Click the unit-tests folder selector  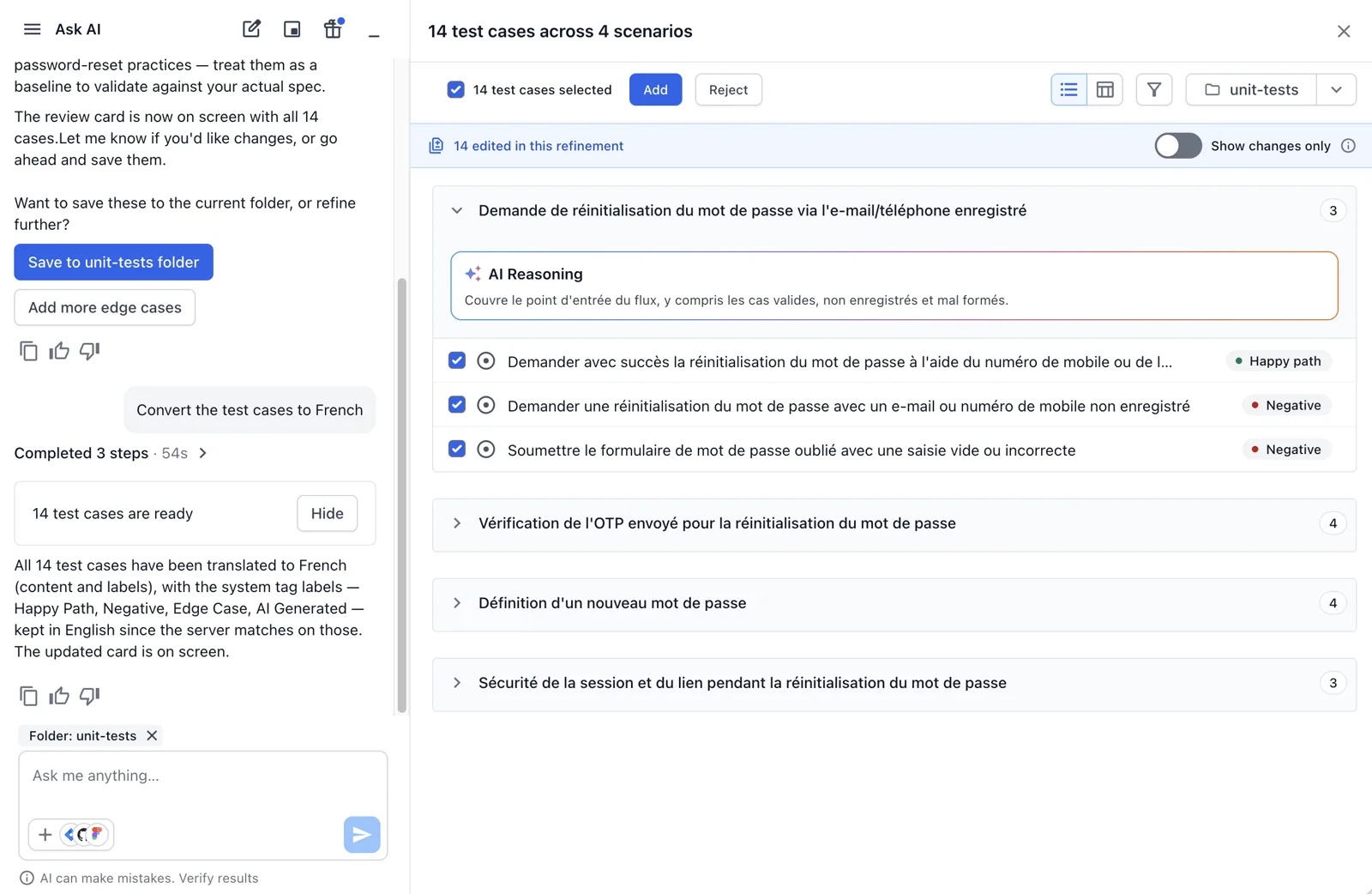[1251, 89]
